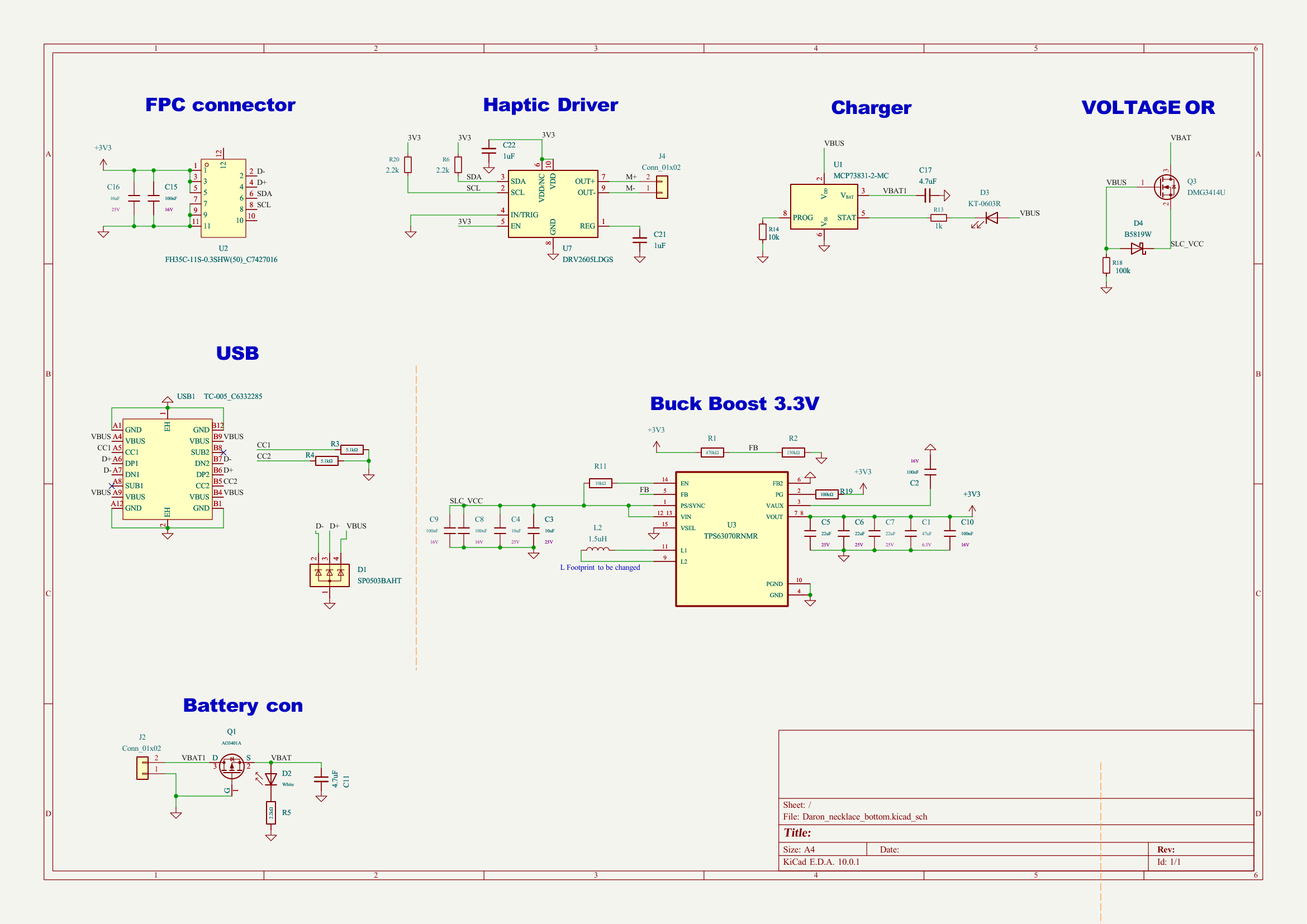Click the 'Battery con' section heading
Viewport: 1307px width, 924px height.
243,706
